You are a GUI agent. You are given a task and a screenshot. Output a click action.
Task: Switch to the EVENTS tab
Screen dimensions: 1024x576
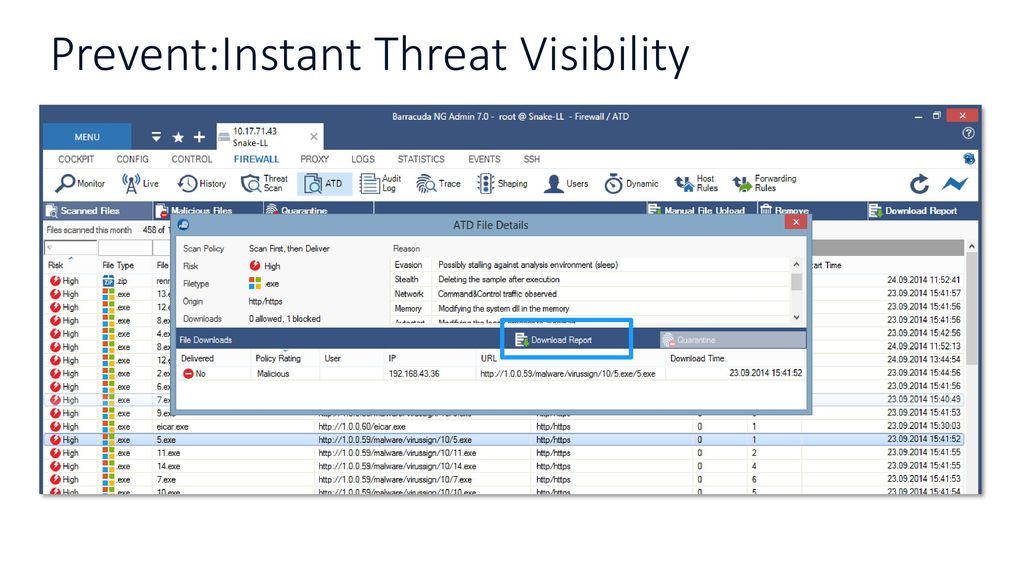point(484,159)
